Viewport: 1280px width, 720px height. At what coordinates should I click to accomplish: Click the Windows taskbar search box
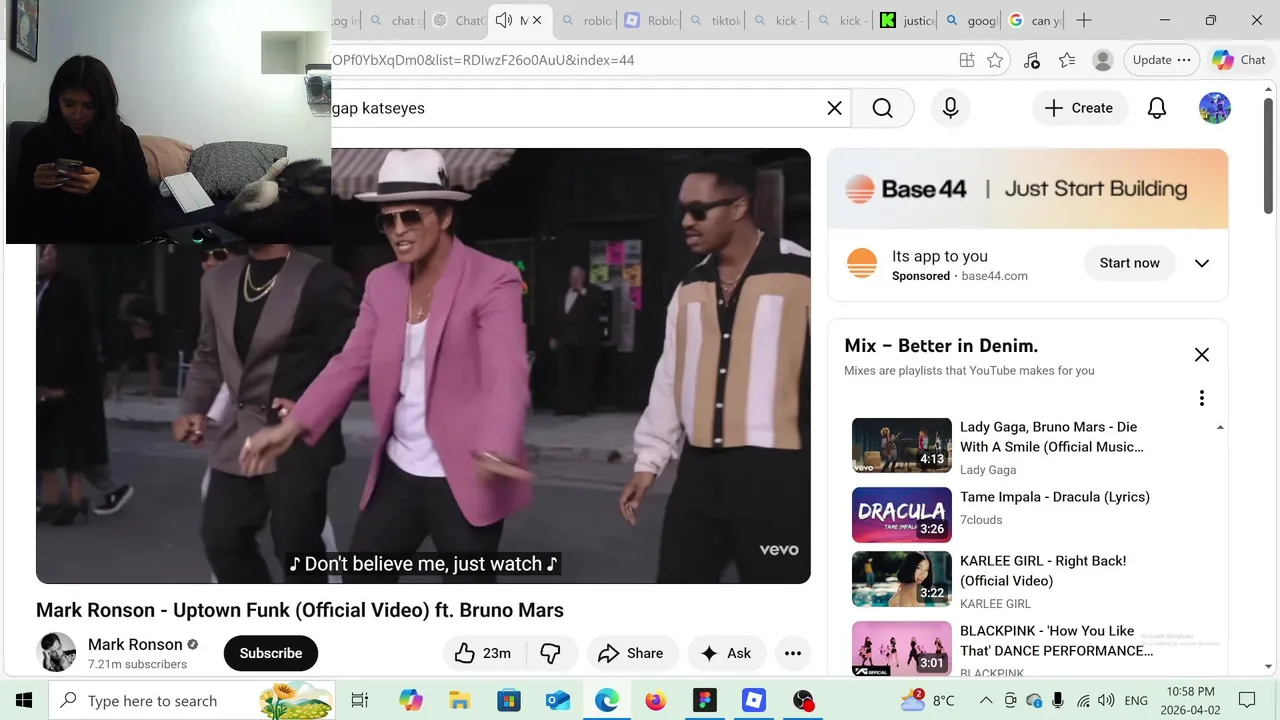(x=194, y=700)
